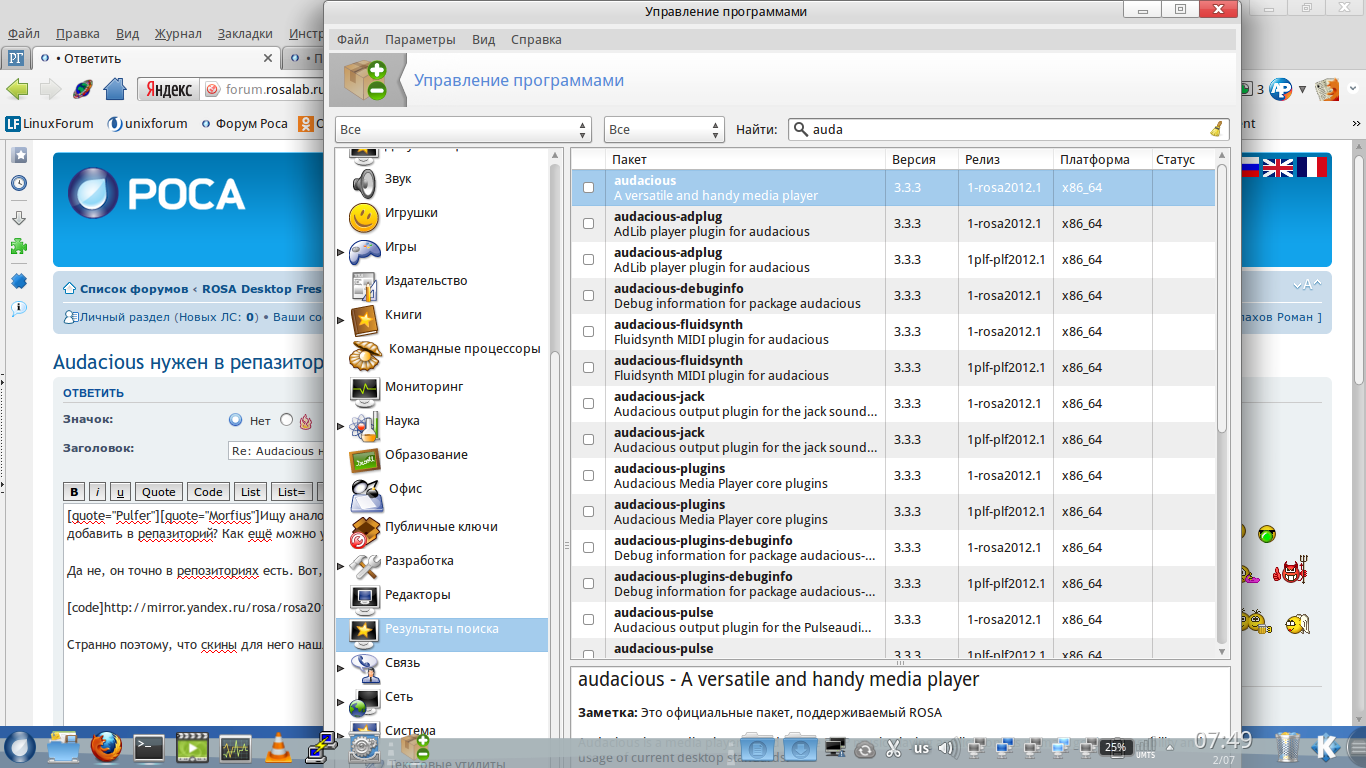Expand the Игры category tree
Image resolution: width=1366 pixels, height=768 pixels.
(x=341, y=252)
